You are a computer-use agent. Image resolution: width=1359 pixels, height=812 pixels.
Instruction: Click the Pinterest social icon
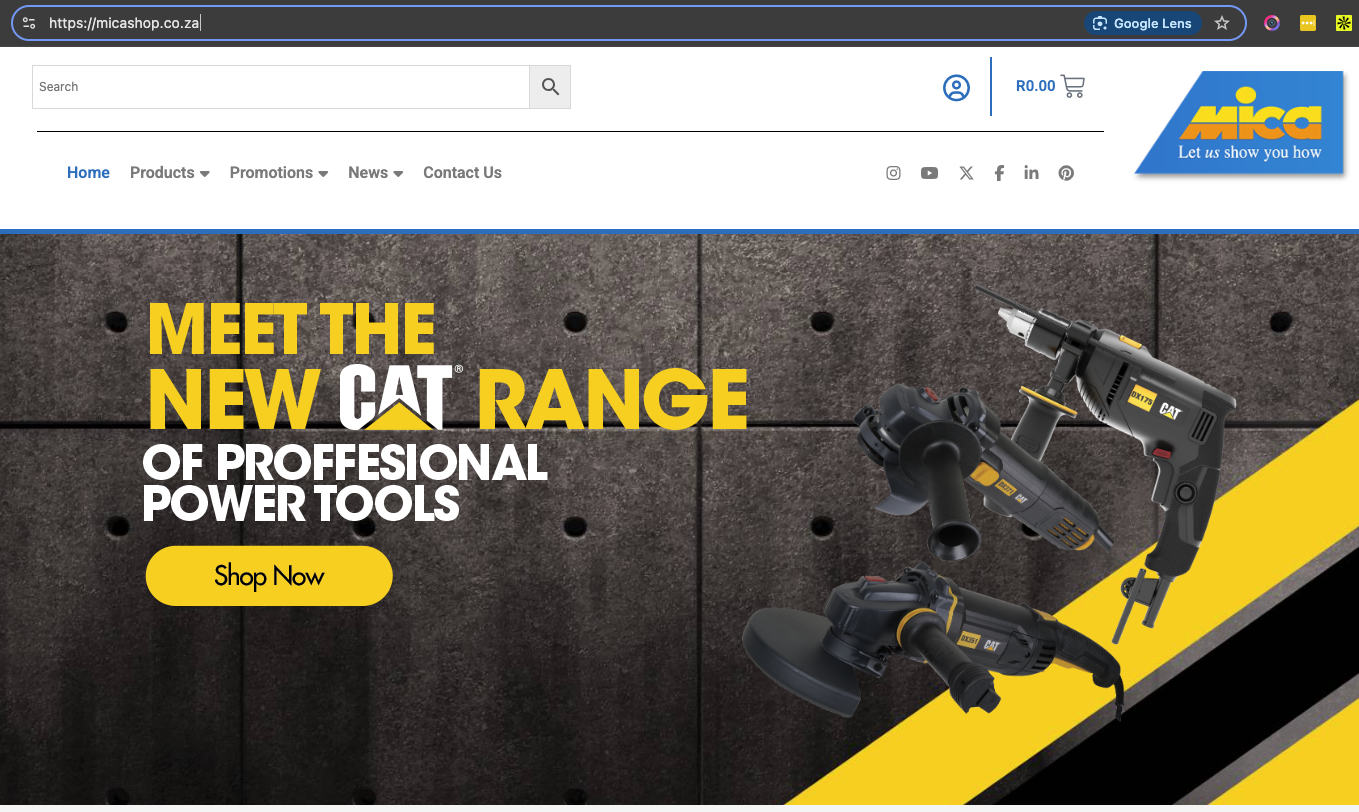[1066, 172]
